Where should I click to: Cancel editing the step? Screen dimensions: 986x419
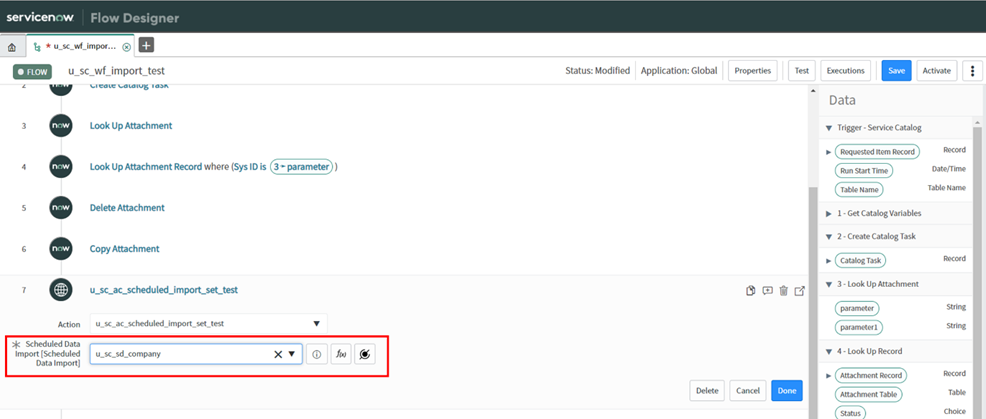click(748, 391)
